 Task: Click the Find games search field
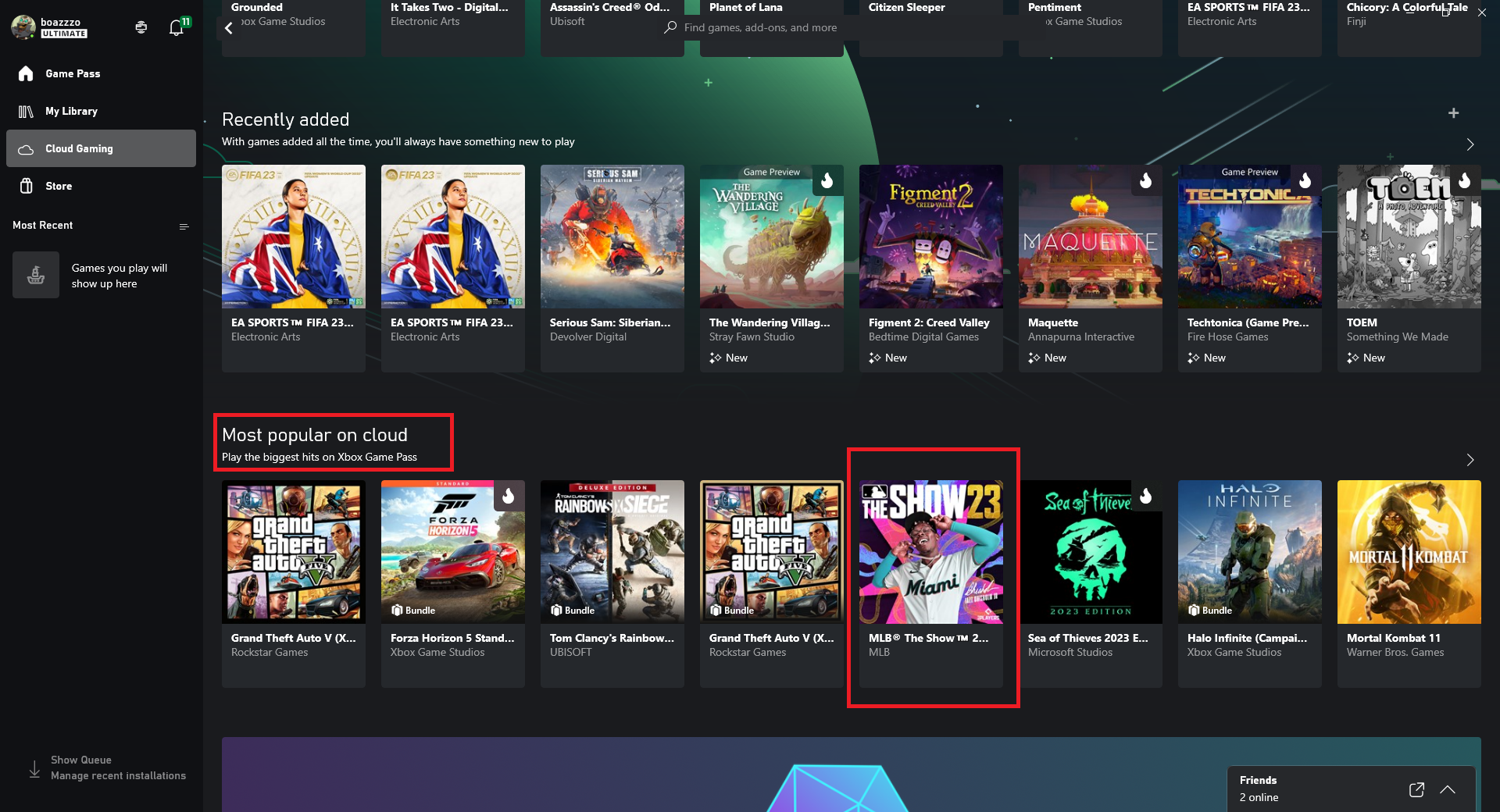click(760, 27)
